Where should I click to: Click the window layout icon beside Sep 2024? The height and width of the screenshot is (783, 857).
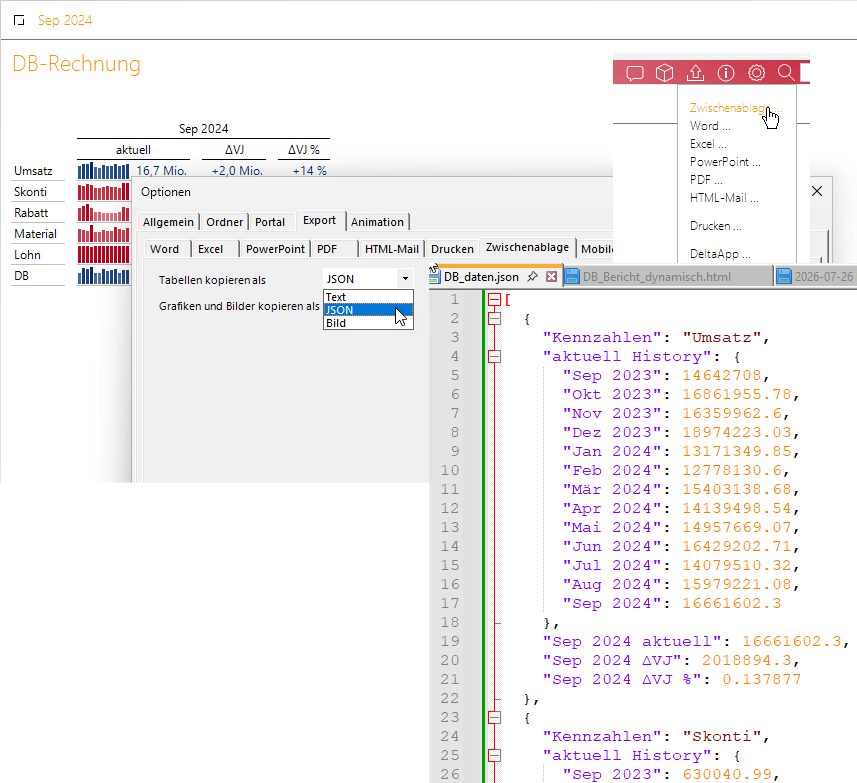[x=19, y=21]
